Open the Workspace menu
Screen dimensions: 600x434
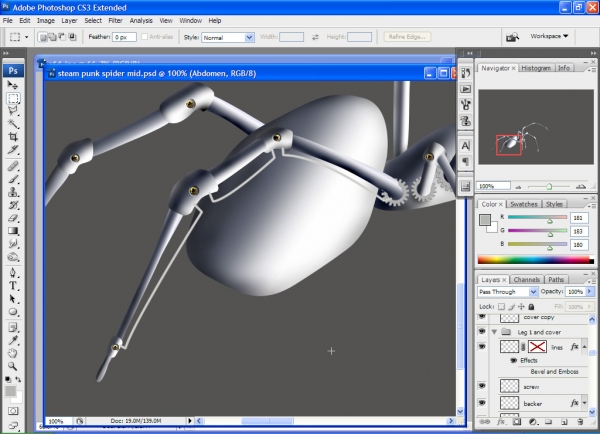tap(549, 36)
